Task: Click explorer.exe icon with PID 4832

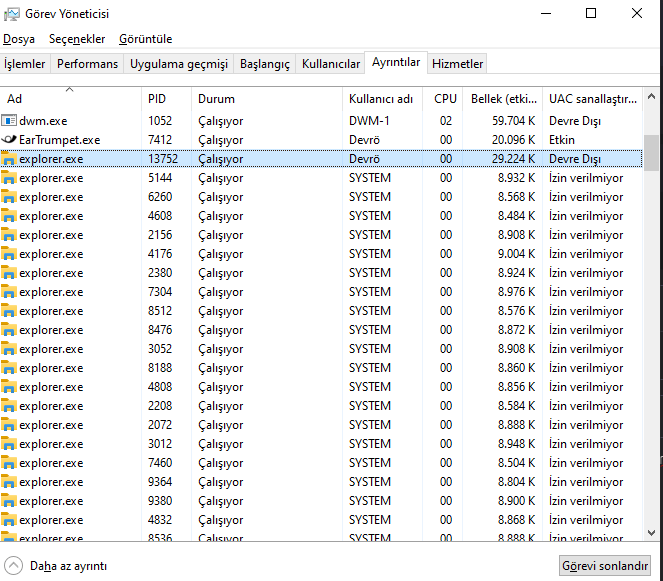Action: 9,521
